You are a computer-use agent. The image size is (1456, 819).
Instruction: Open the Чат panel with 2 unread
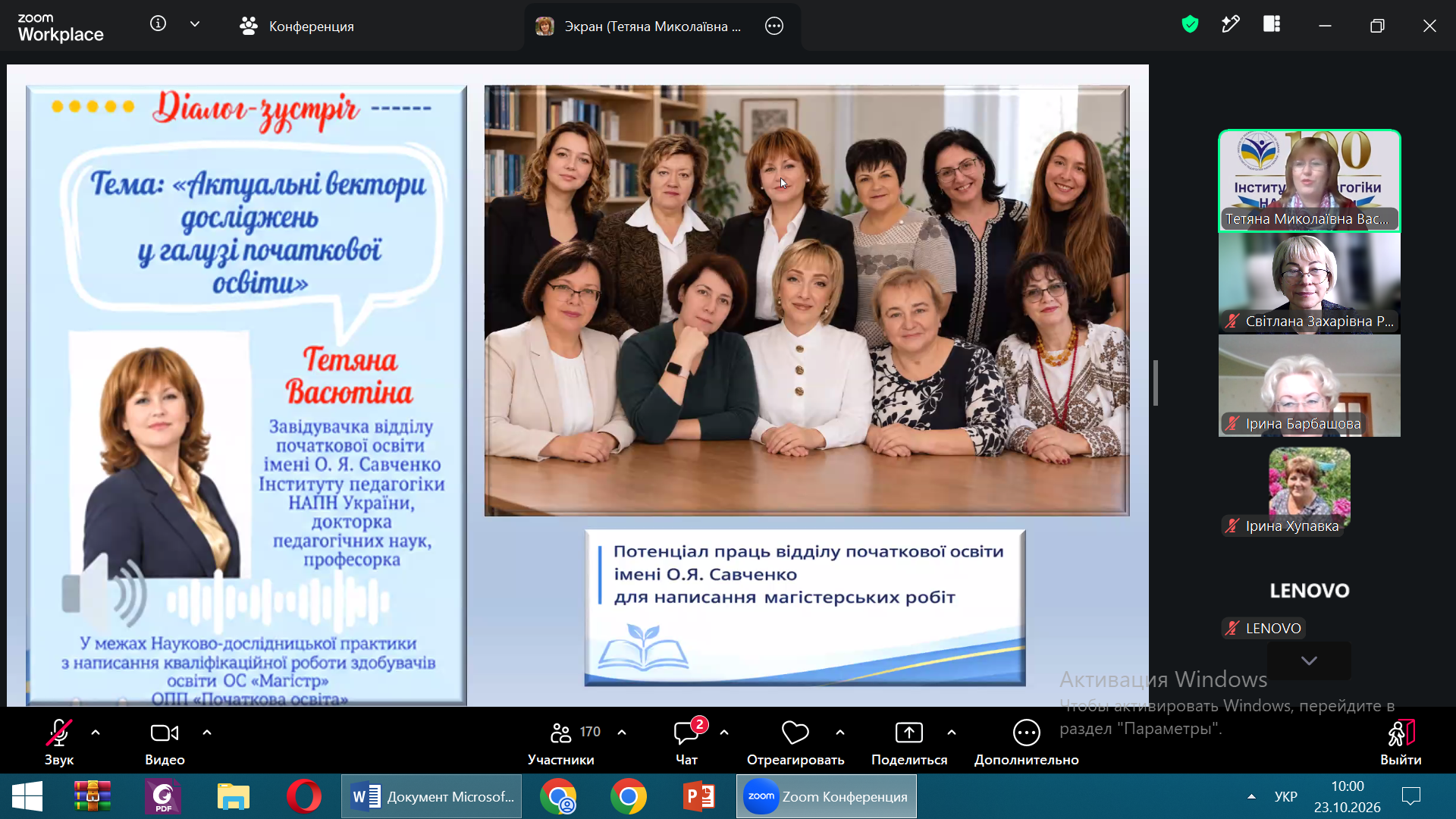(x=687, y=742)
